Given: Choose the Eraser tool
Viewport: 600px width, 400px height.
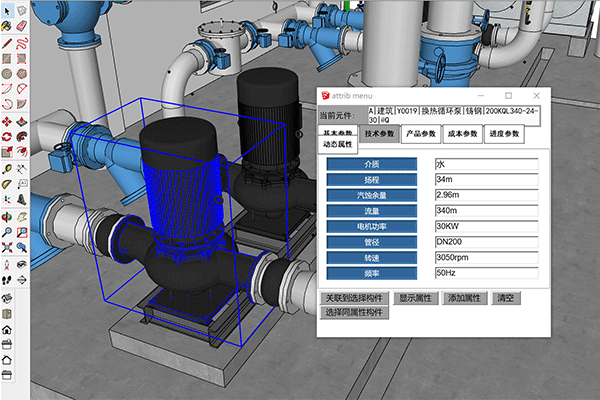Looking at the screenshot, I should (22, 26).
